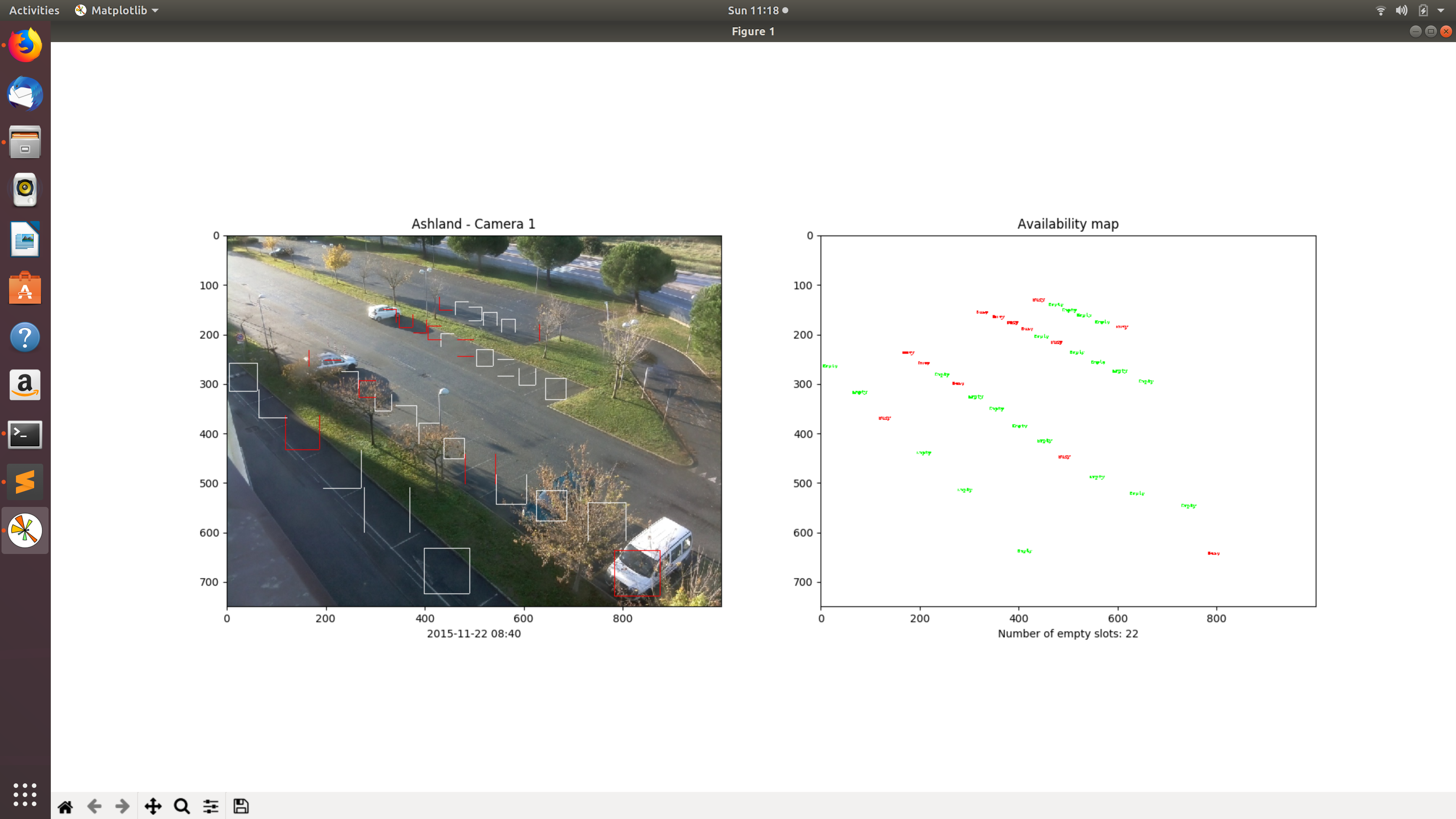Image resolution: width=1456 pixels, height=819 pixels.
Task: Expand system menu arrow in top bar
Action: pos(1441,10)
